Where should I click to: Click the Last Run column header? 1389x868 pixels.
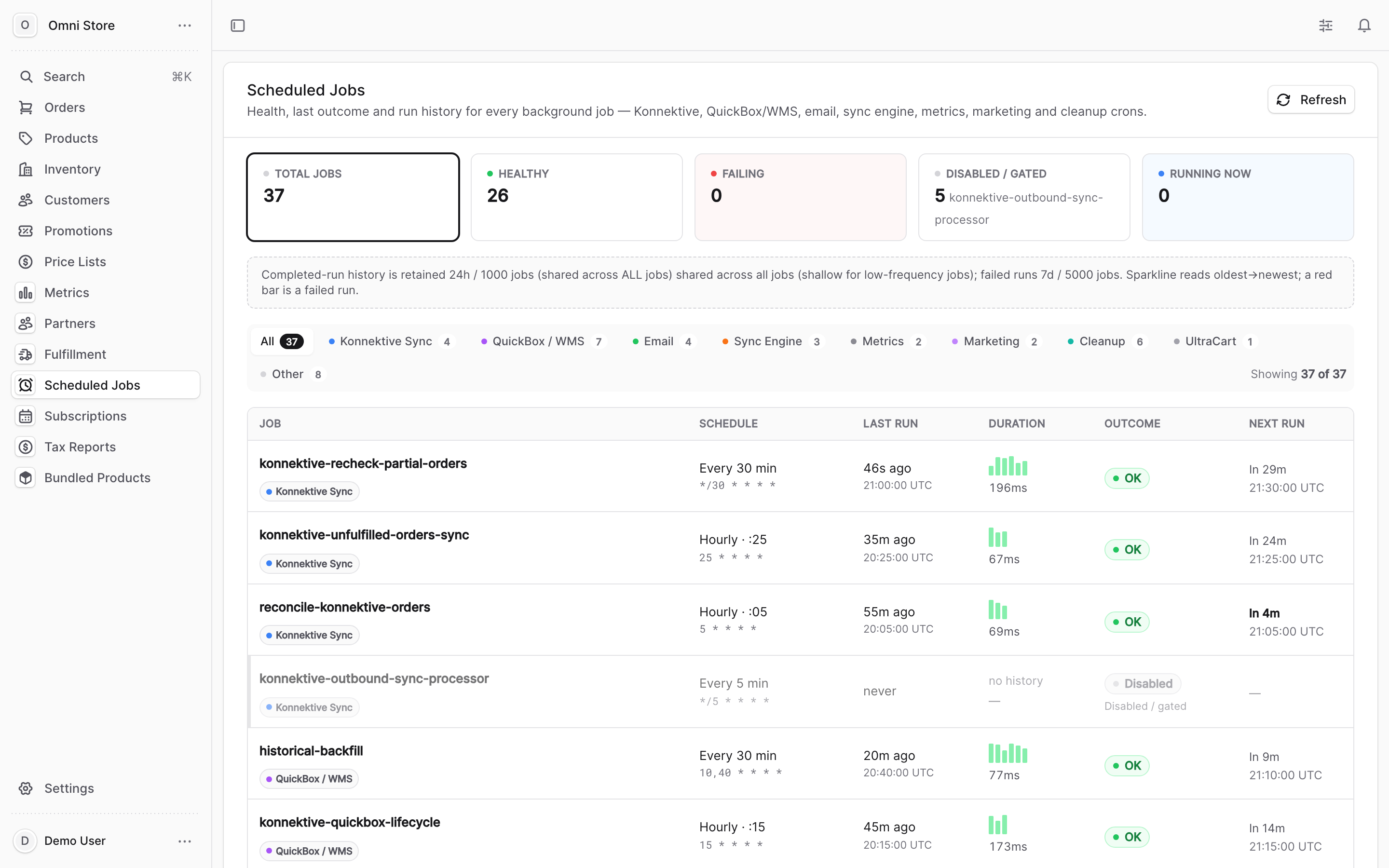coord(890,424)
